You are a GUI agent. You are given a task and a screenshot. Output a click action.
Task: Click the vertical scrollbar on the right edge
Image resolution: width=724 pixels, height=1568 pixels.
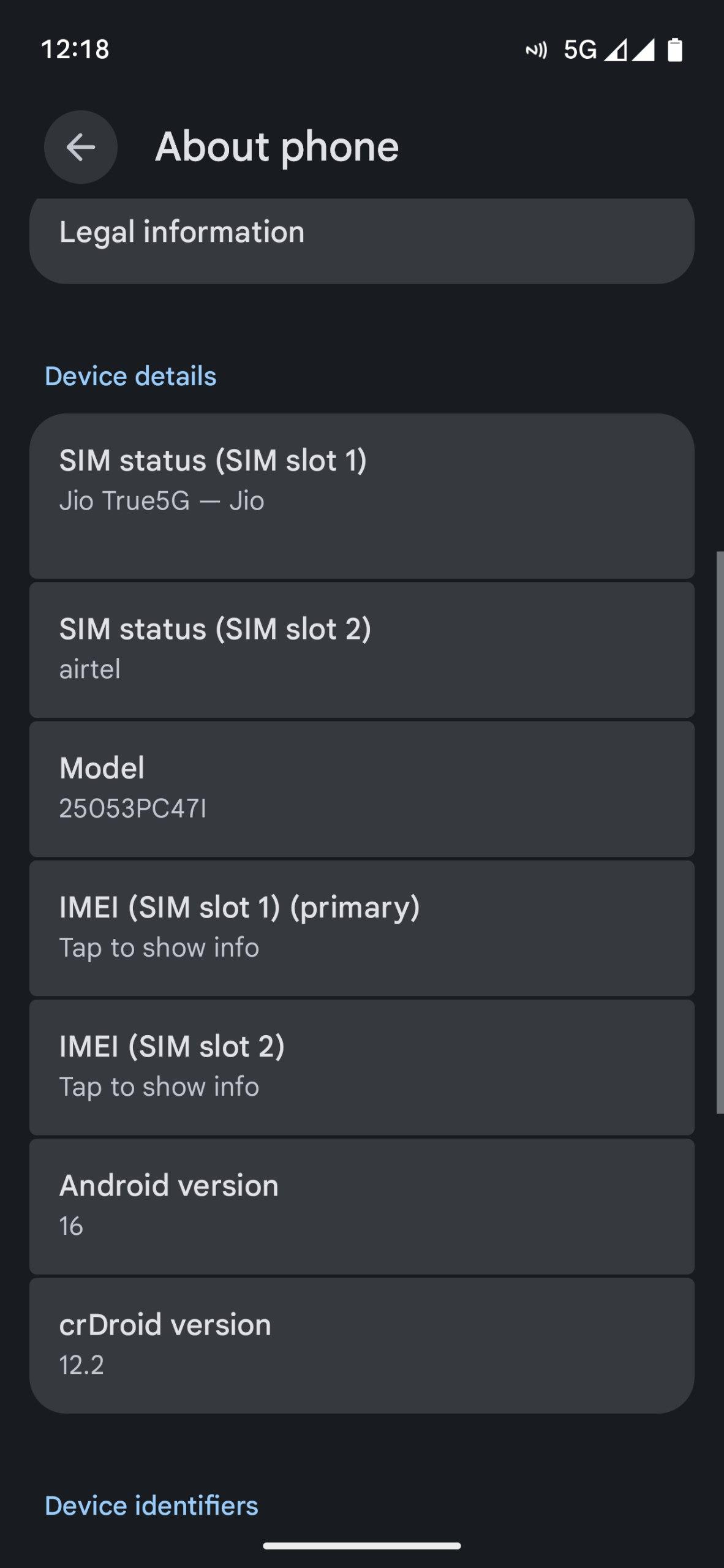[720, 833]
